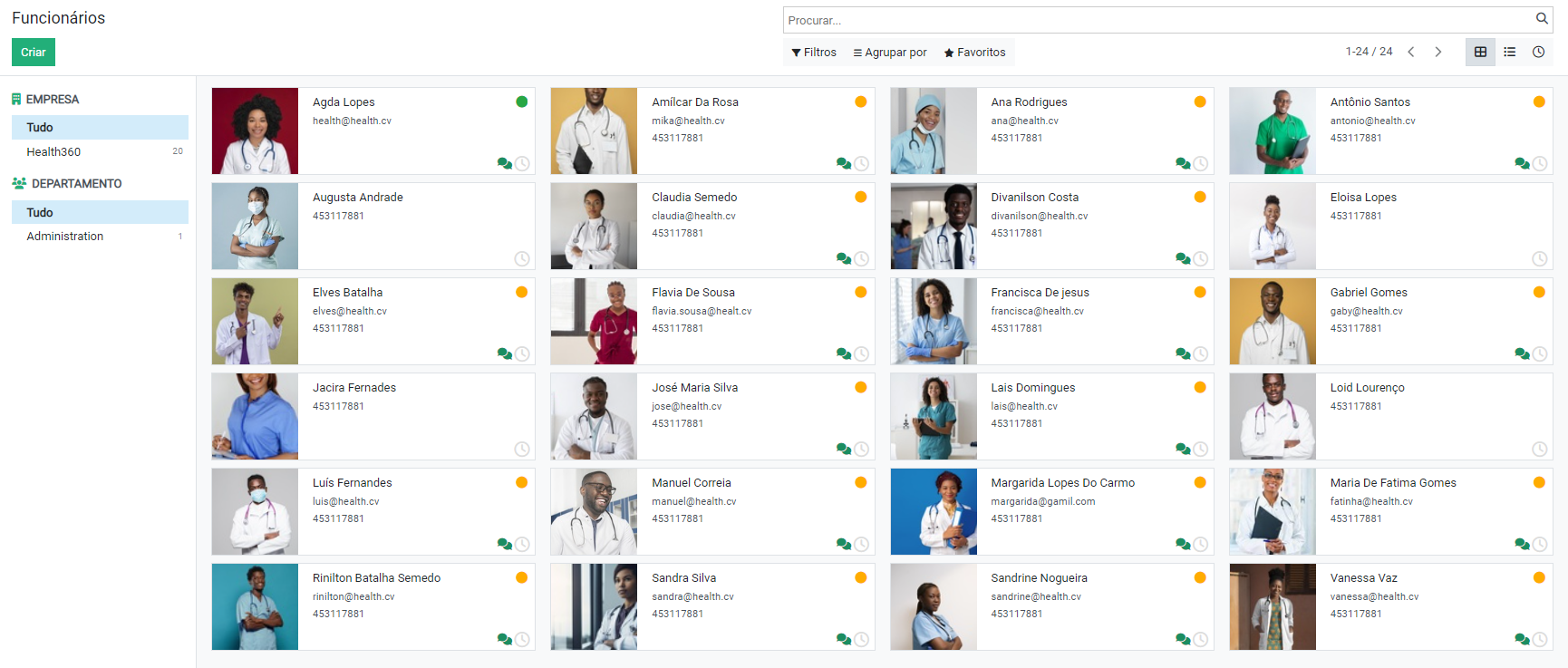Open chat icon on Agda Lopes card
1568x668 pixels.
click(x=504, y=164)
